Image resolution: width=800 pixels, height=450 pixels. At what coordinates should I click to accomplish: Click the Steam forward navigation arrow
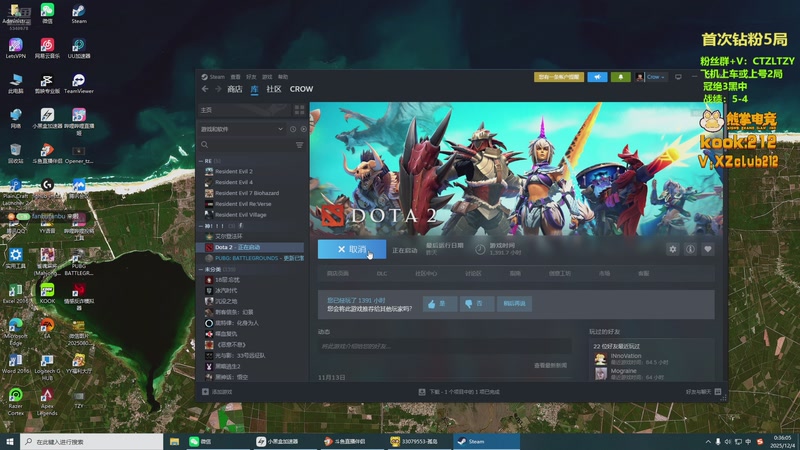218,89
